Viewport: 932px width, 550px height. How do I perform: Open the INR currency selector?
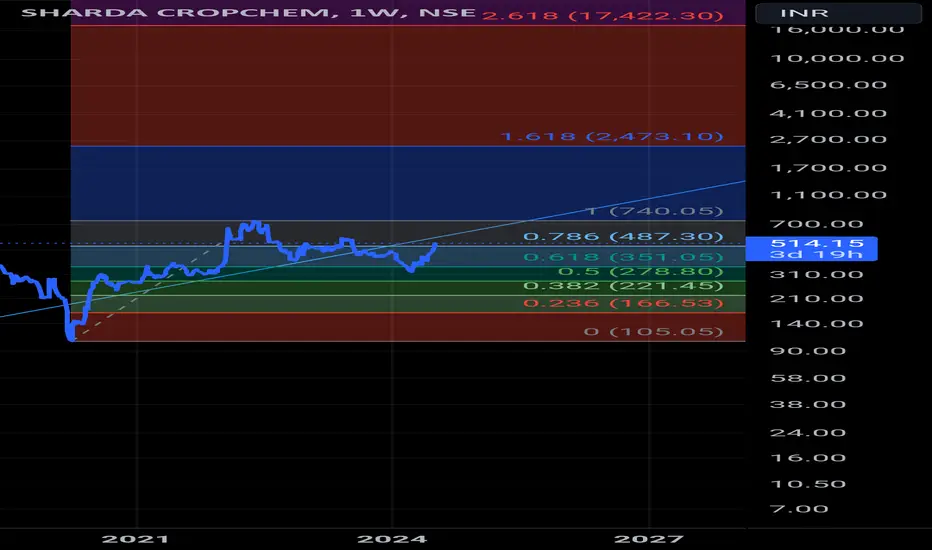tap(838, 13)
